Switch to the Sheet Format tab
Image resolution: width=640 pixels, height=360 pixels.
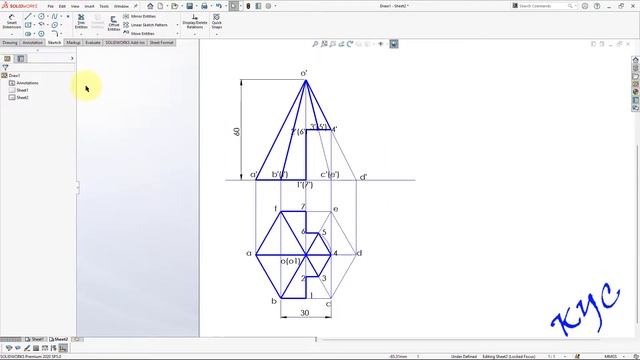coord(162,42)
